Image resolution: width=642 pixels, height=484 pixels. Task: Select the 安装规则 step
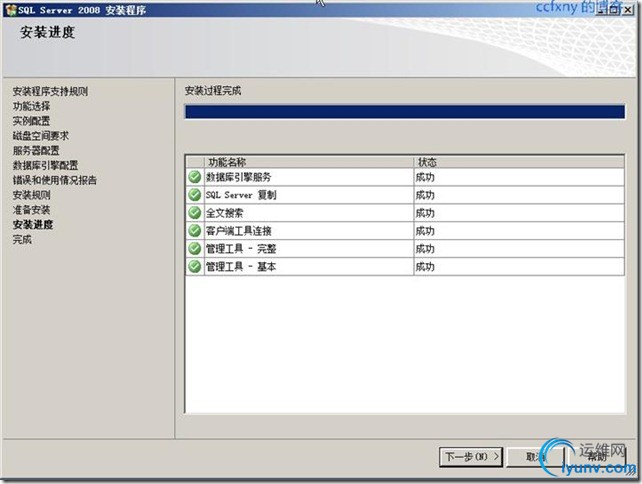[x=32, y=195]
